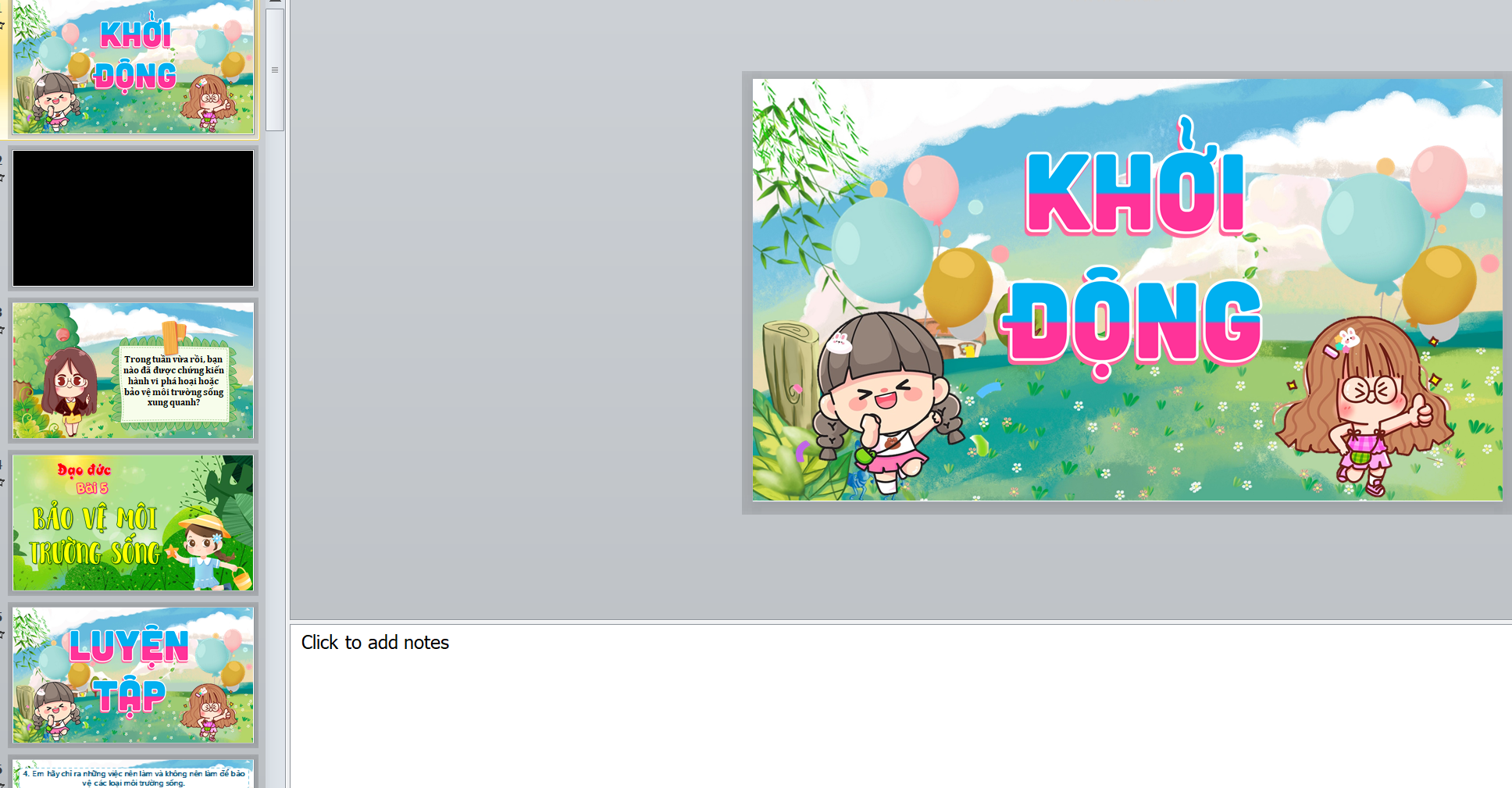The height and width of the screenshot is (788, 1512).
Task: Click the scroll-up arrow of the thumbnail pane
Action: pyautogui.click(x=275, y=2)
